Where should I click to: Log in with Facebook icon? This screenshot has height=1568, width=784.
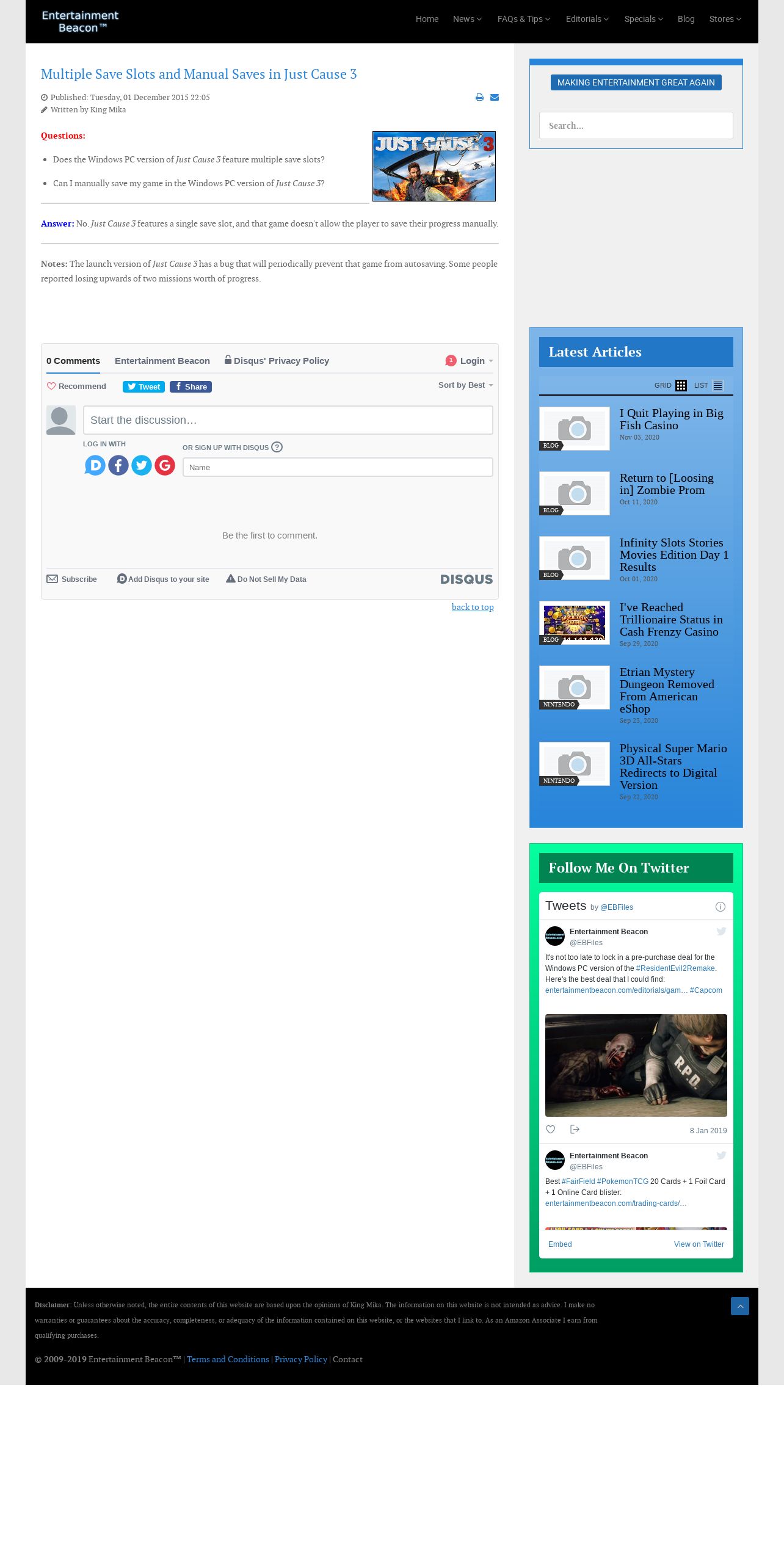[x=118, y=465]
